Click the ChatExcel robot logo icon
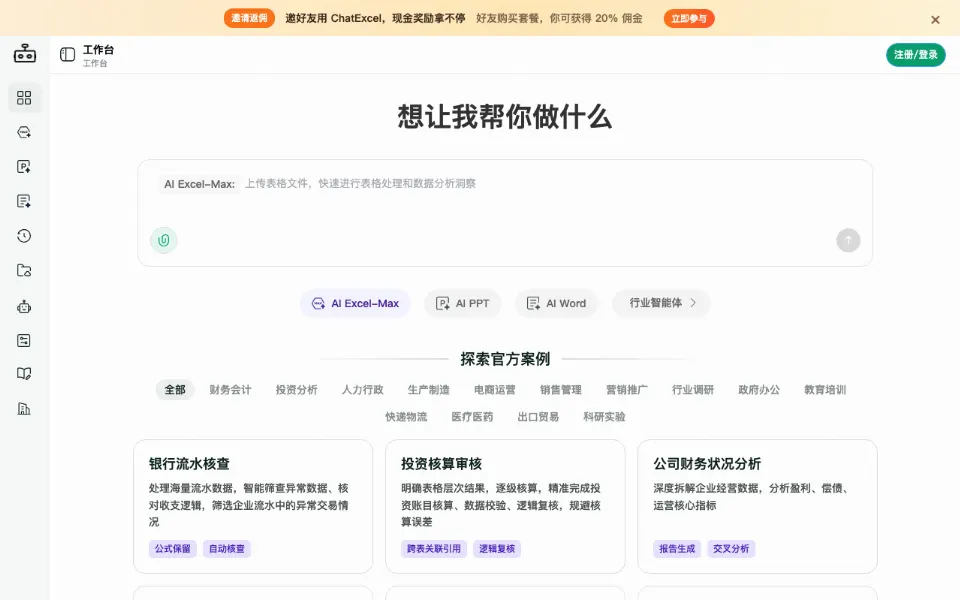Viewport: 960px width, 600px height. coord(24,54)
